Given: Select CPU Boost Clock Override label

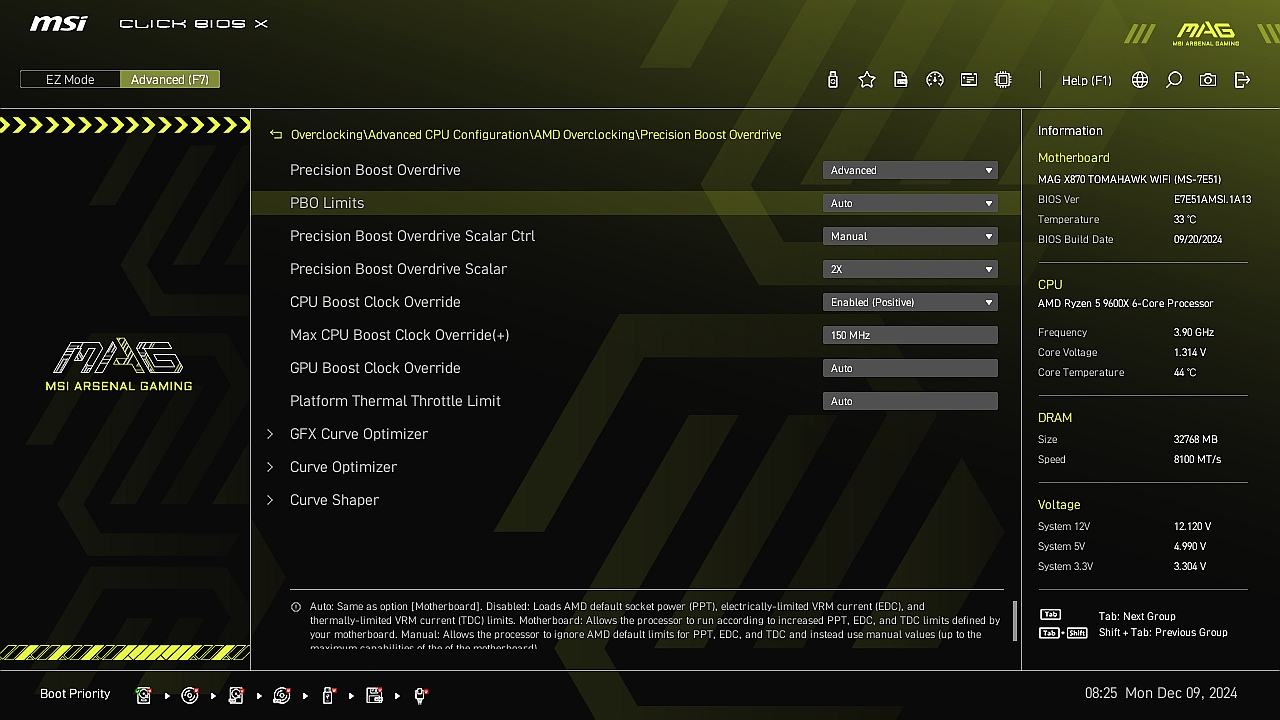Looking at the screenshot, I should click(x=375, y=302).
